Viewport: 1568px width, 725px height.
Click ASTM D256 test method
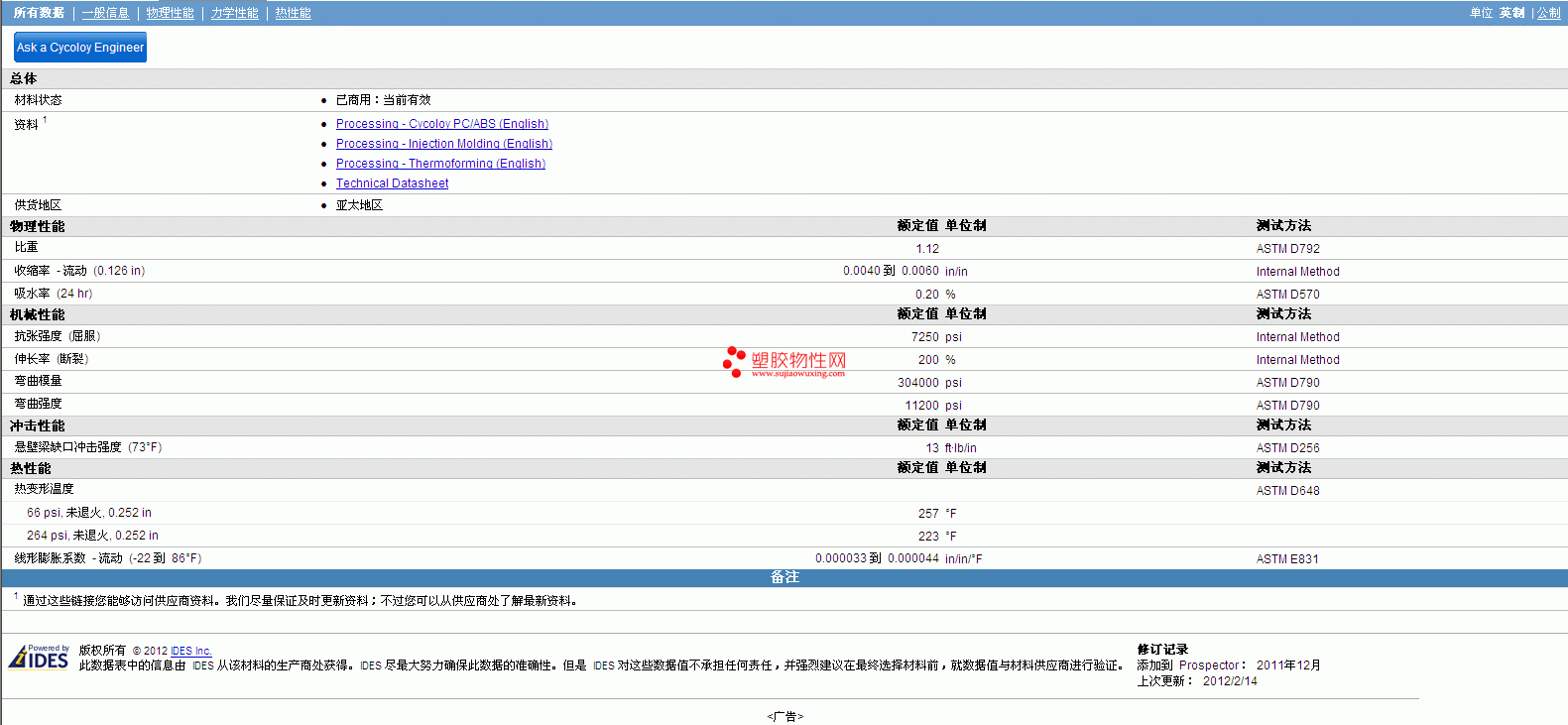(1288, 448)
